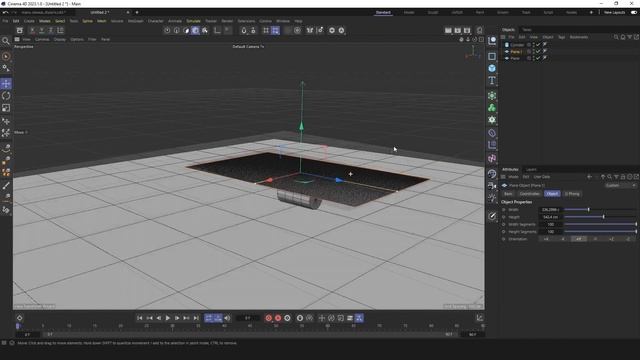The width and height of the screenshot is (640, 360).
Task: Click the Height Segments value field
Action: coord(550,231)
